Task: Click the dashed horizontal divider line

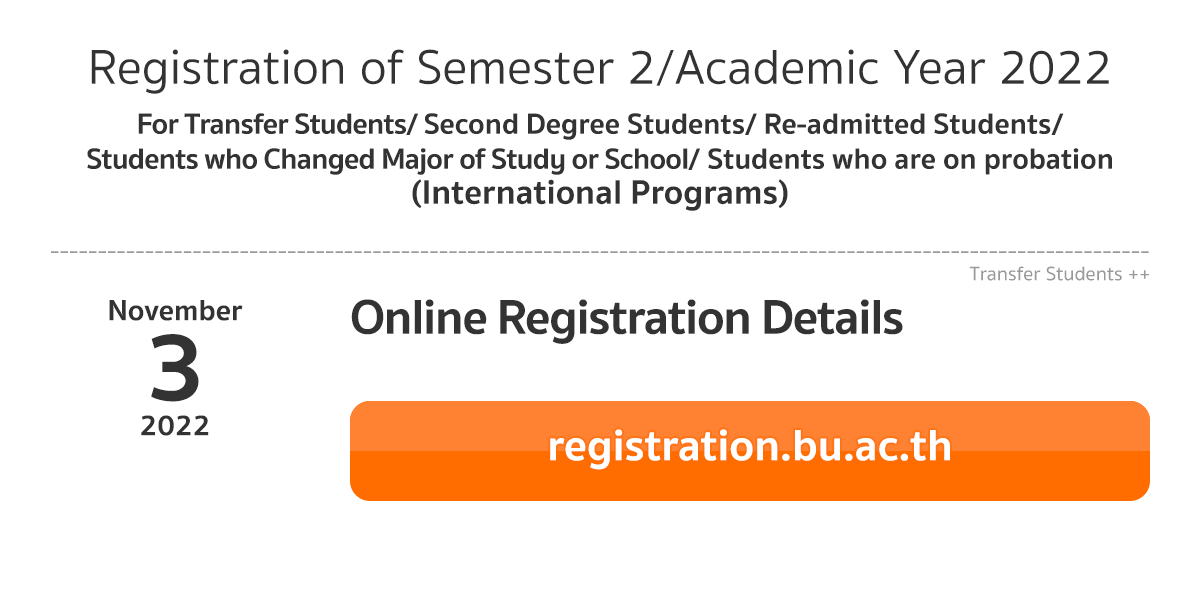Action: point(600,252)
